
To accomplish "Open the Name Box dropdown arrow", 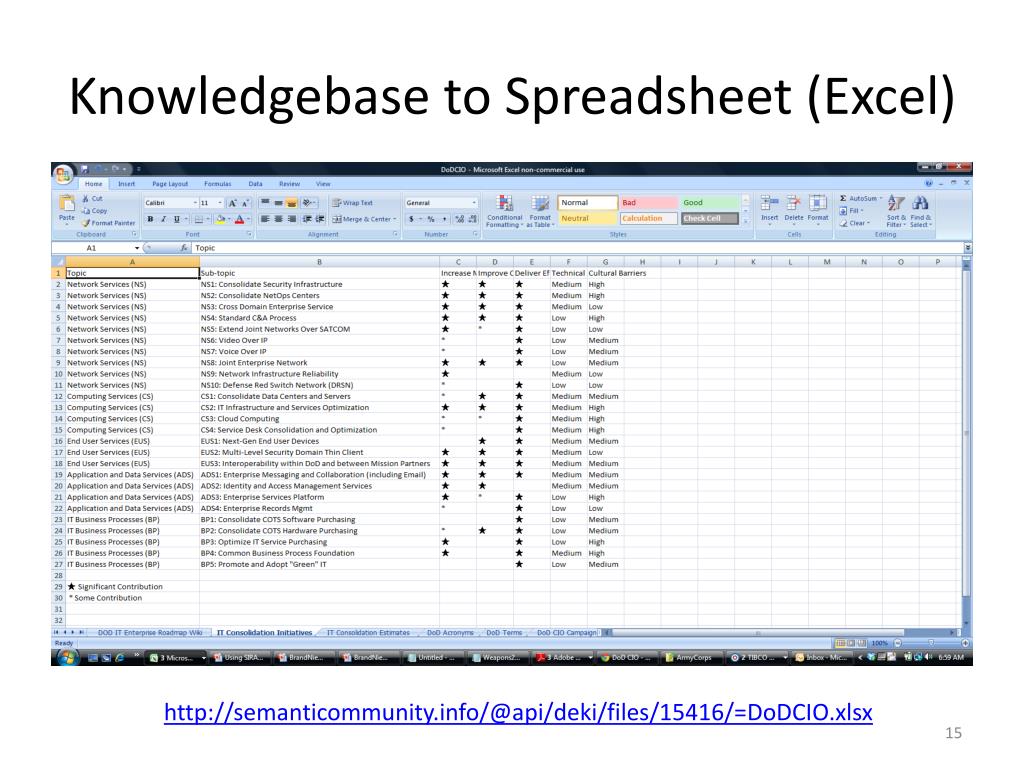I will [136, 248].
